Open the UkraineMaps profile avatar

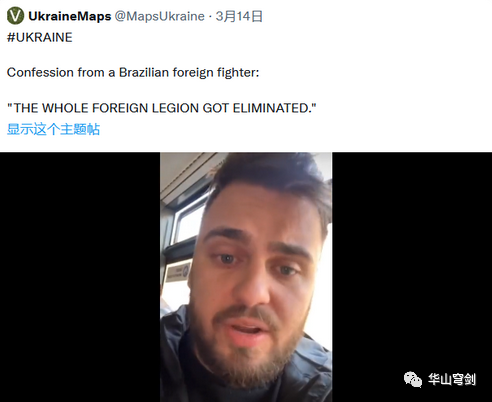point(15,16)
